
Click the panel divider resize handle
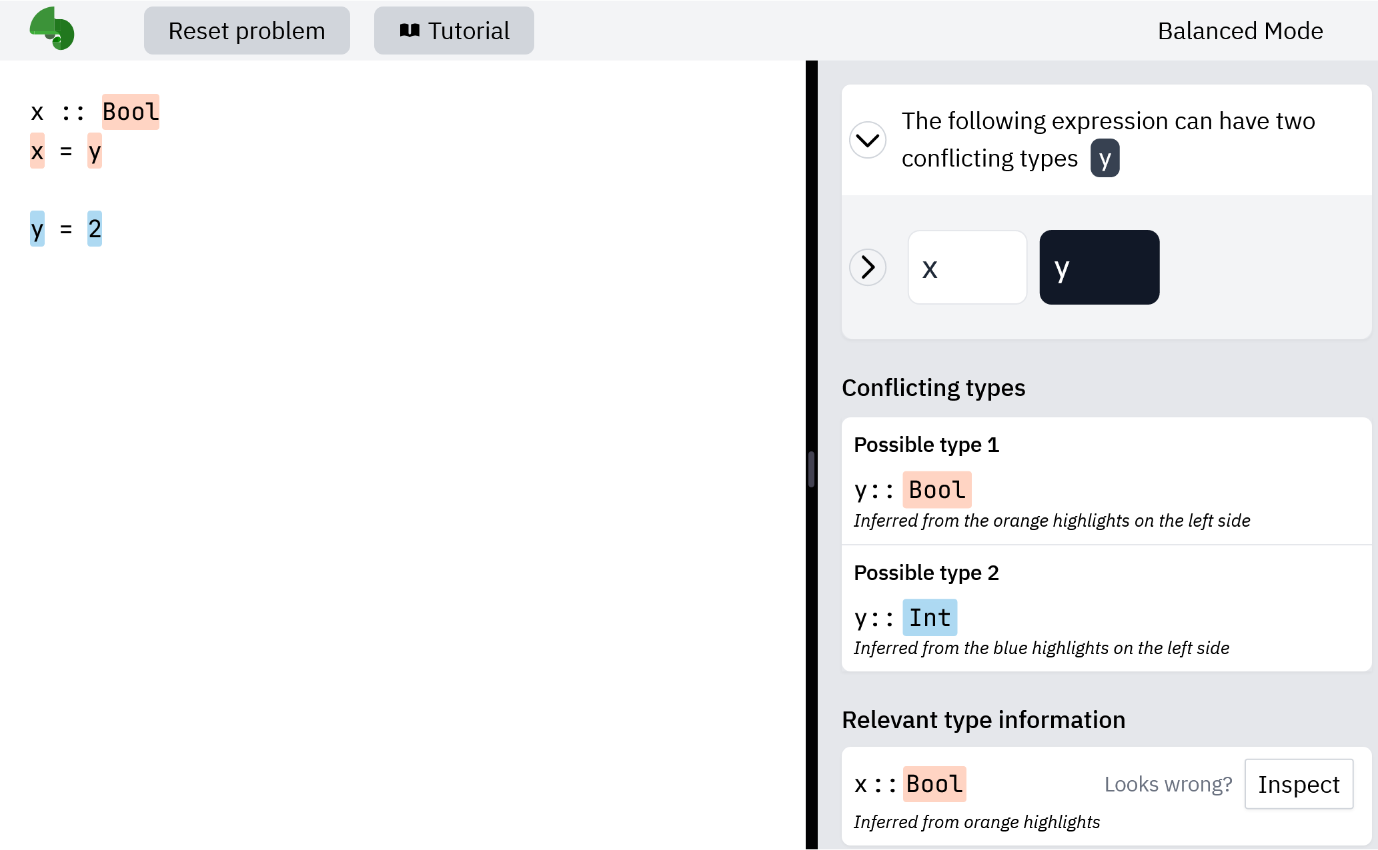click(811, 469)
